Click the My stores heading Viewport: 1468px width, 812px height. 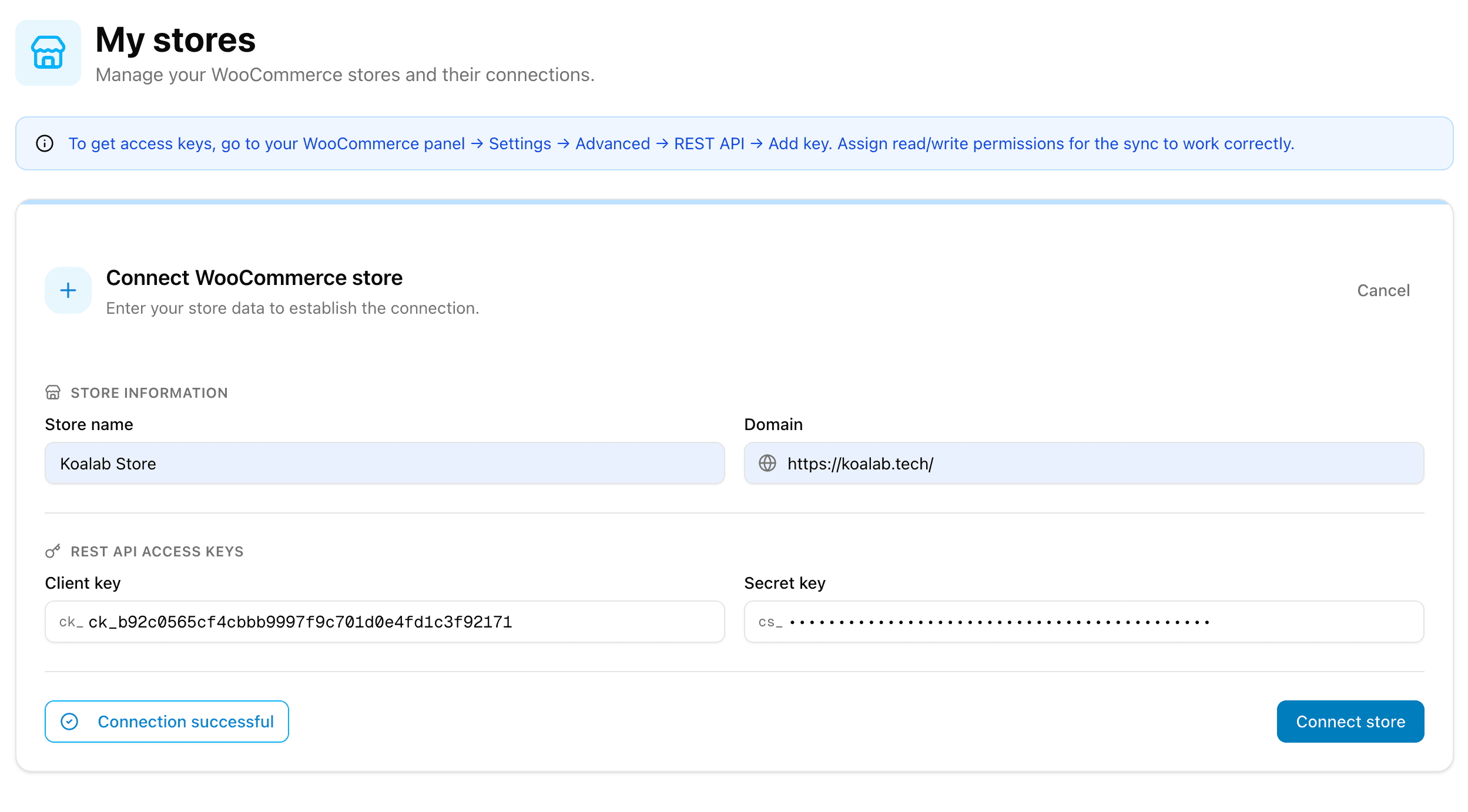[x=175, y=40]
